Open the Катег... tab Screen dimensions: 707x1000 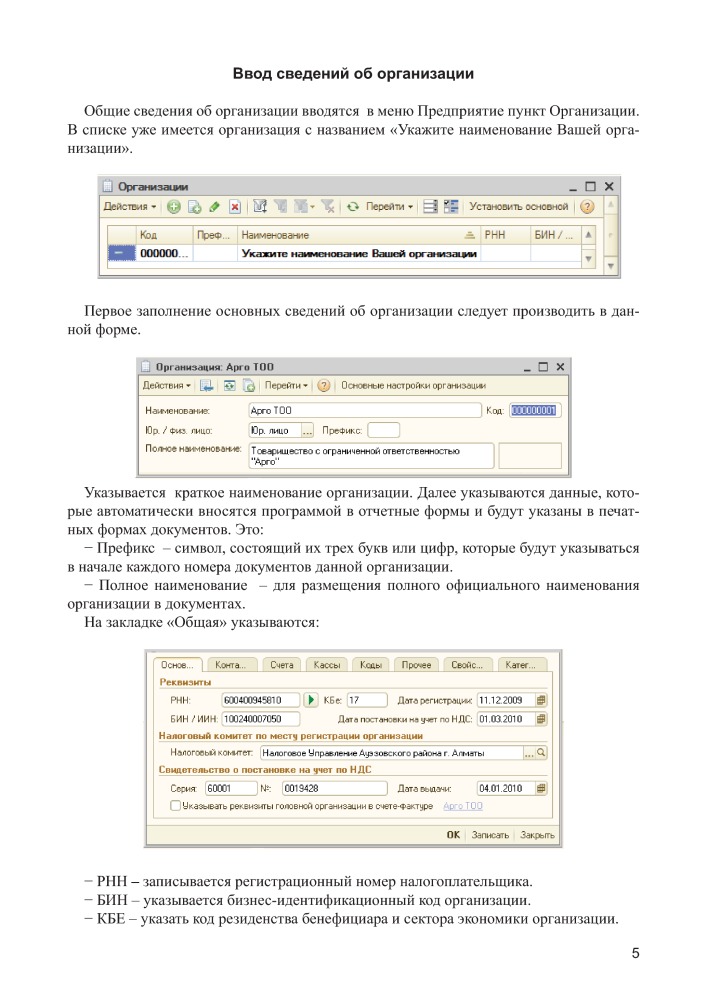[521, 665]
